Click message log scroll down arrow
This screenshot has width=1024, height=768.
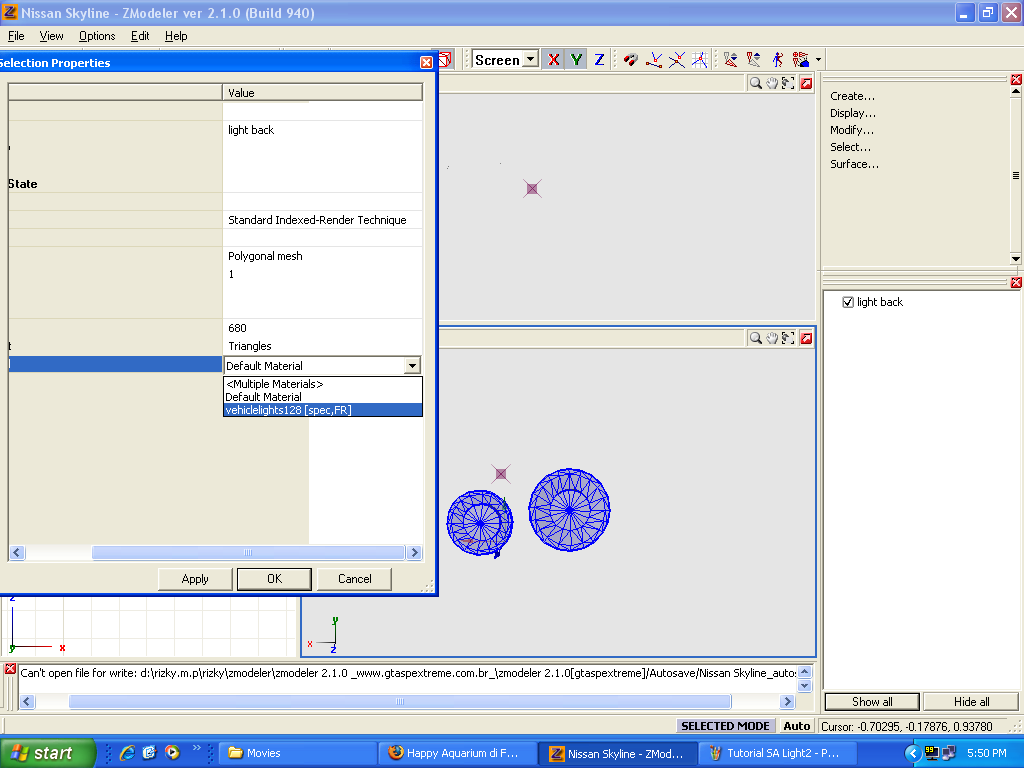click(x=805, y=686)
